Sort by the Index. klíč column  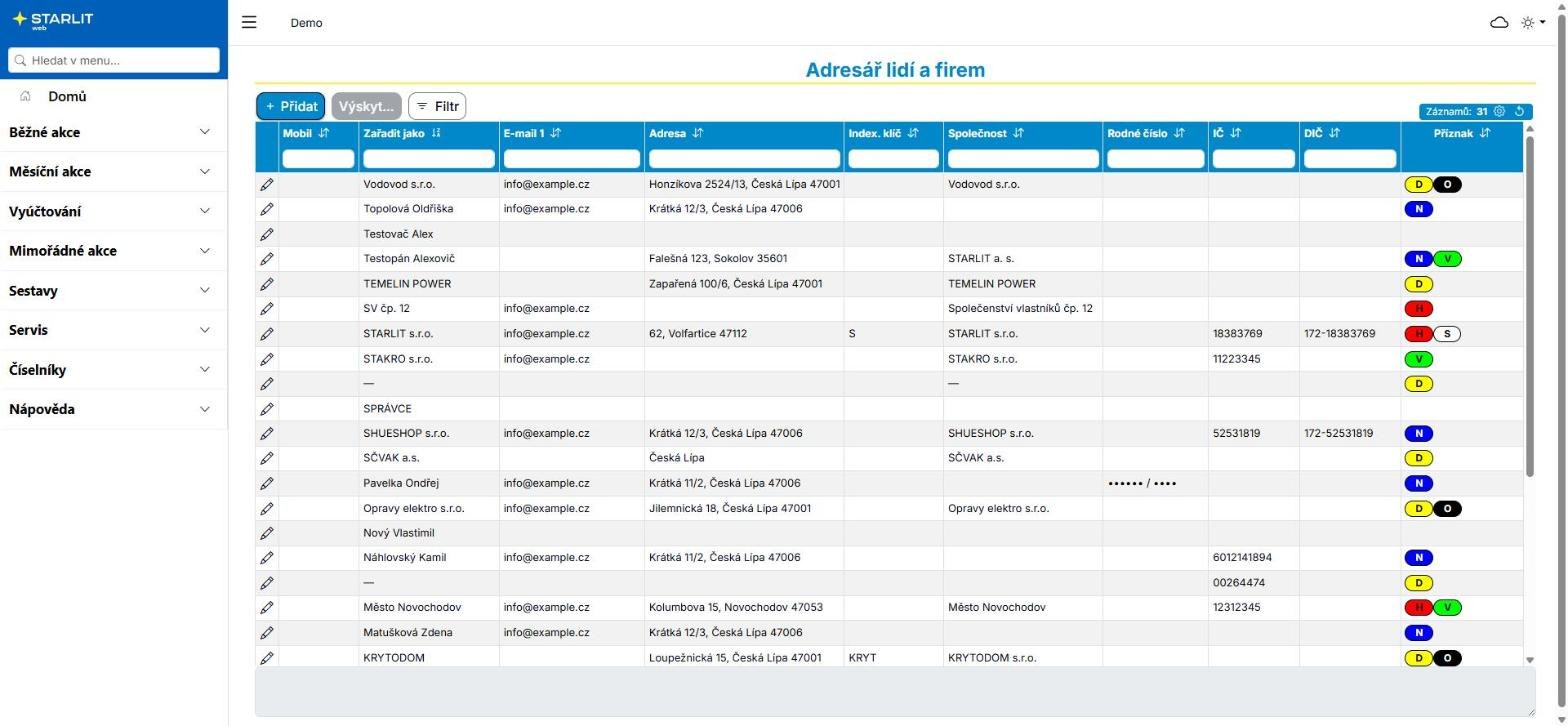click(x=913, y=133)
